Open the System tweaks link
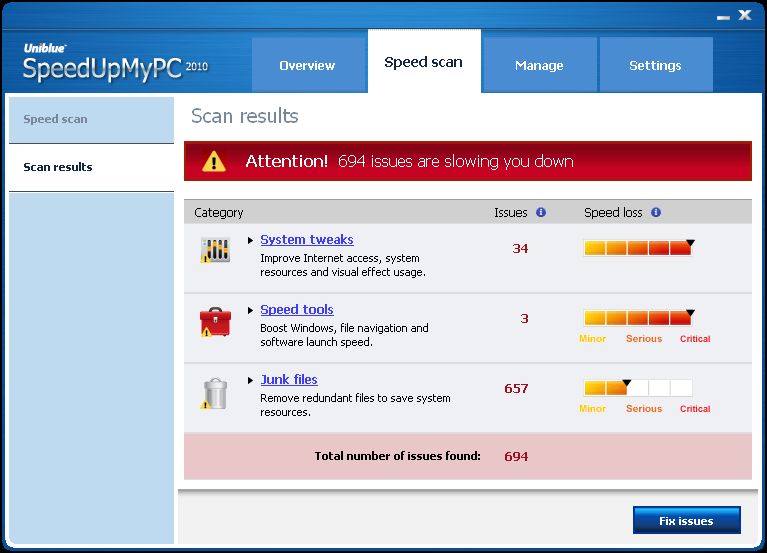The image size is (767, 553). point(307,240)
